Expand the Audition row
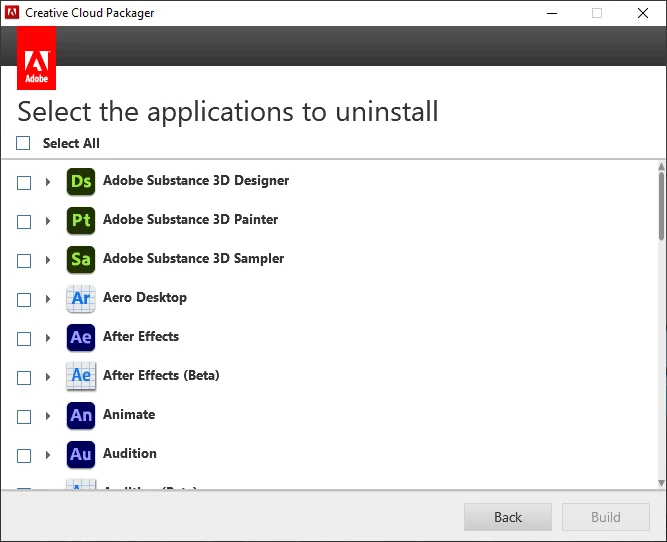Screen dimensions: 667x542 (x=48, y=455)
